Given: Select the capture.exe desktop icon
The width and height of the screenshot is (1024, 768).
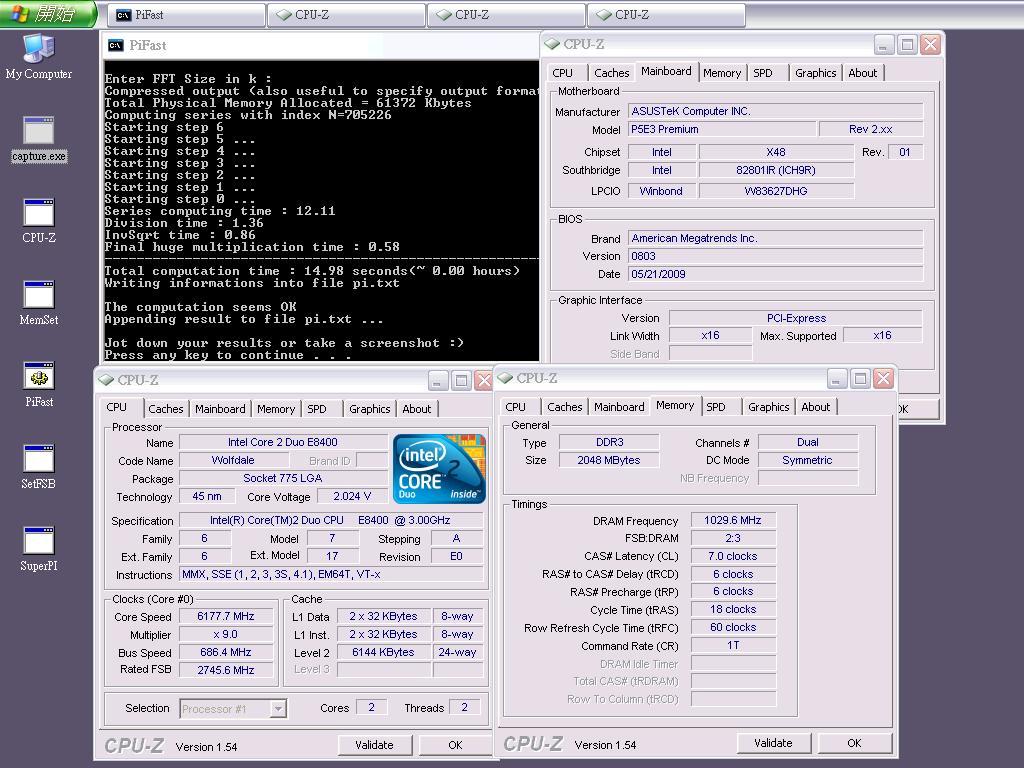Looking at the screenshot, I should click(39, 139).
